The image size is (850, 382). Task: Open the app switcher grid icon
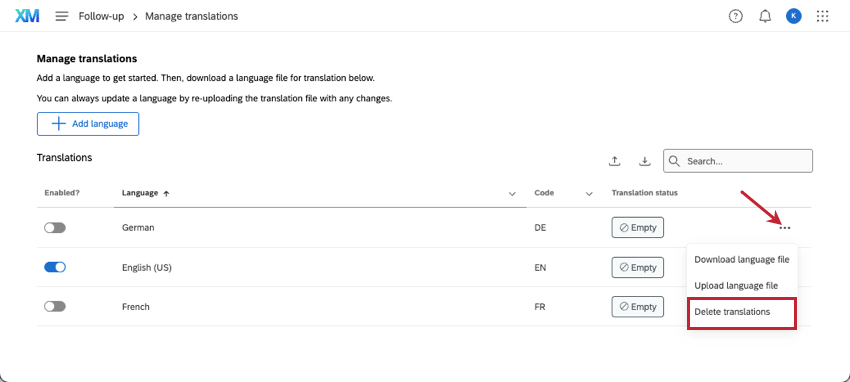822,16
